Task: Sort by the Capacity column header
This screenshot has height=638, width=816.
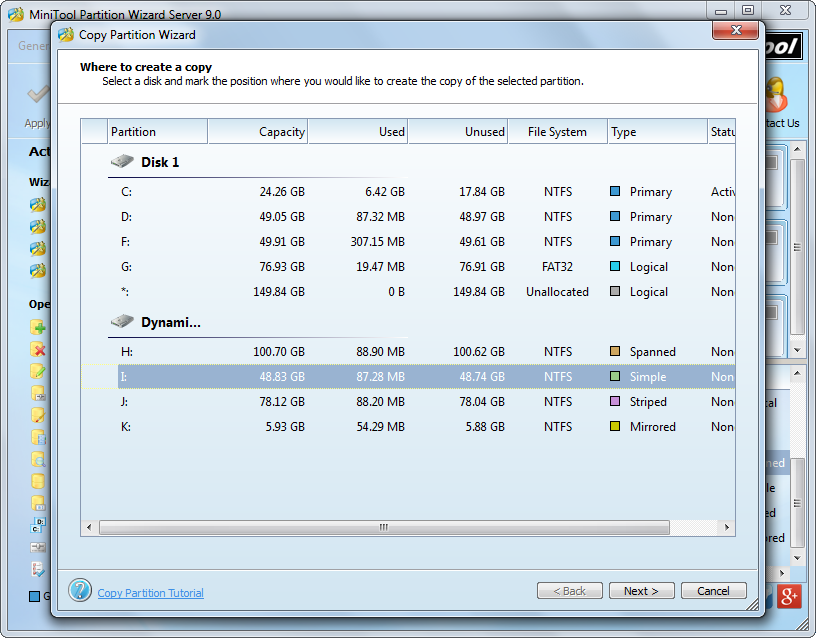Action: [258, 132]
